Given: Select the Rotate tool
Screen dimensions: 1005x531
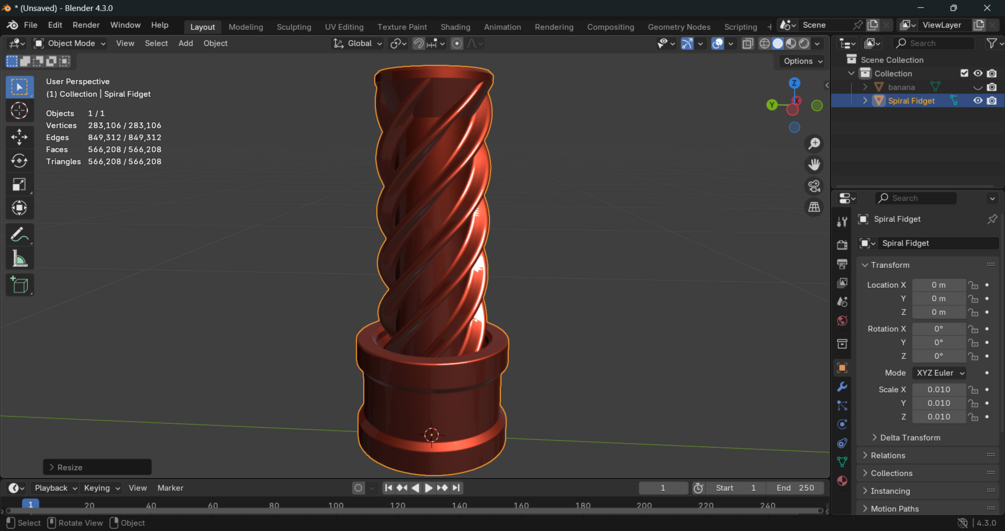Looking at the screenshot, I should tap(19, 160).
